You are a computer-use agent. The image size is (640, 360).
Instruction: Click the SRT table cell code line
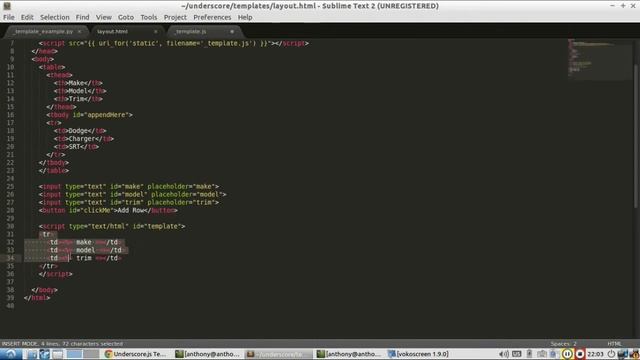pyautogui.click(x=76, y=147)
